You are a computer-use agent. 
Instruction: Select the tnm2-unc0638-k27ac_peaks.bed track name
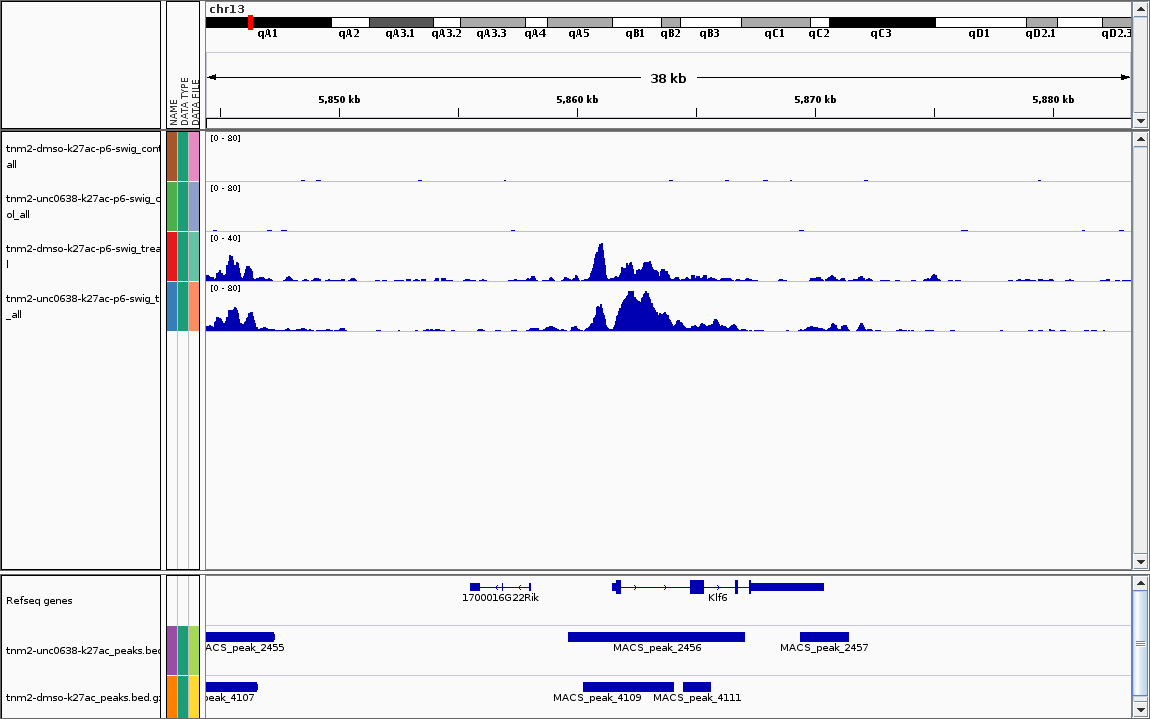(82, 651)
